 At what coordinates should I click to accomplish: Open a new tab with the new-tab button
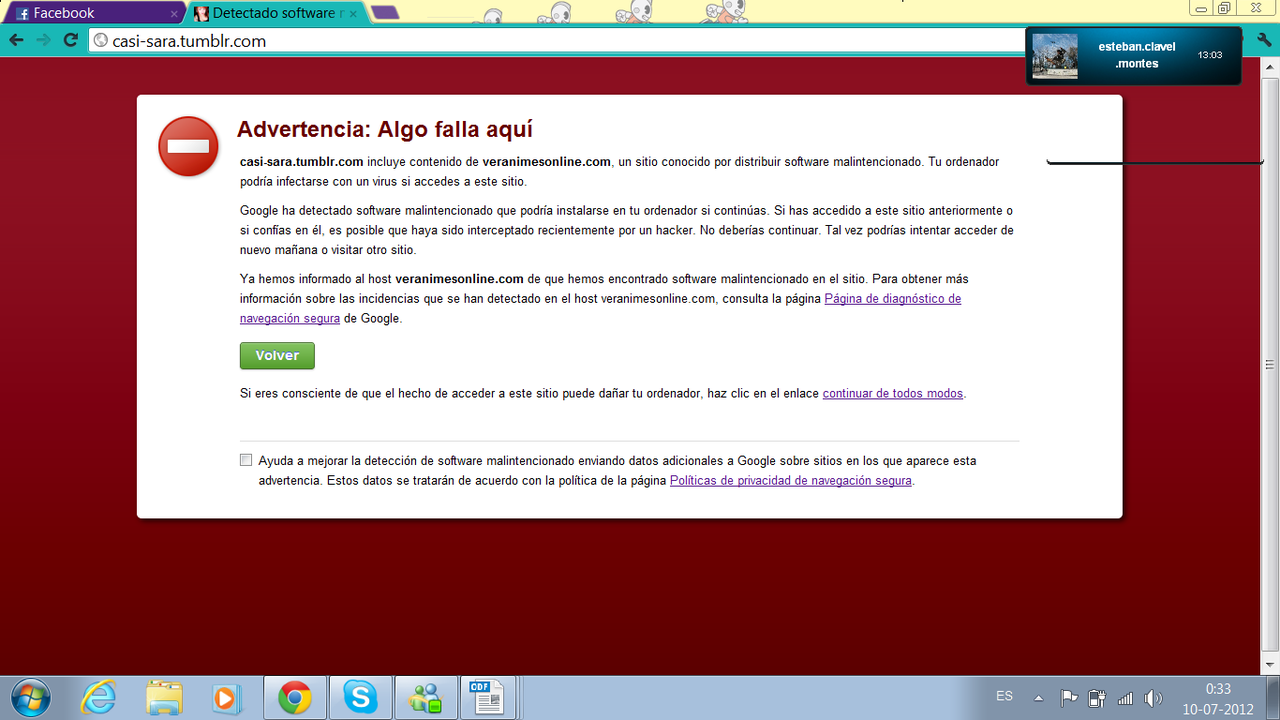click(x=385, y=13)
